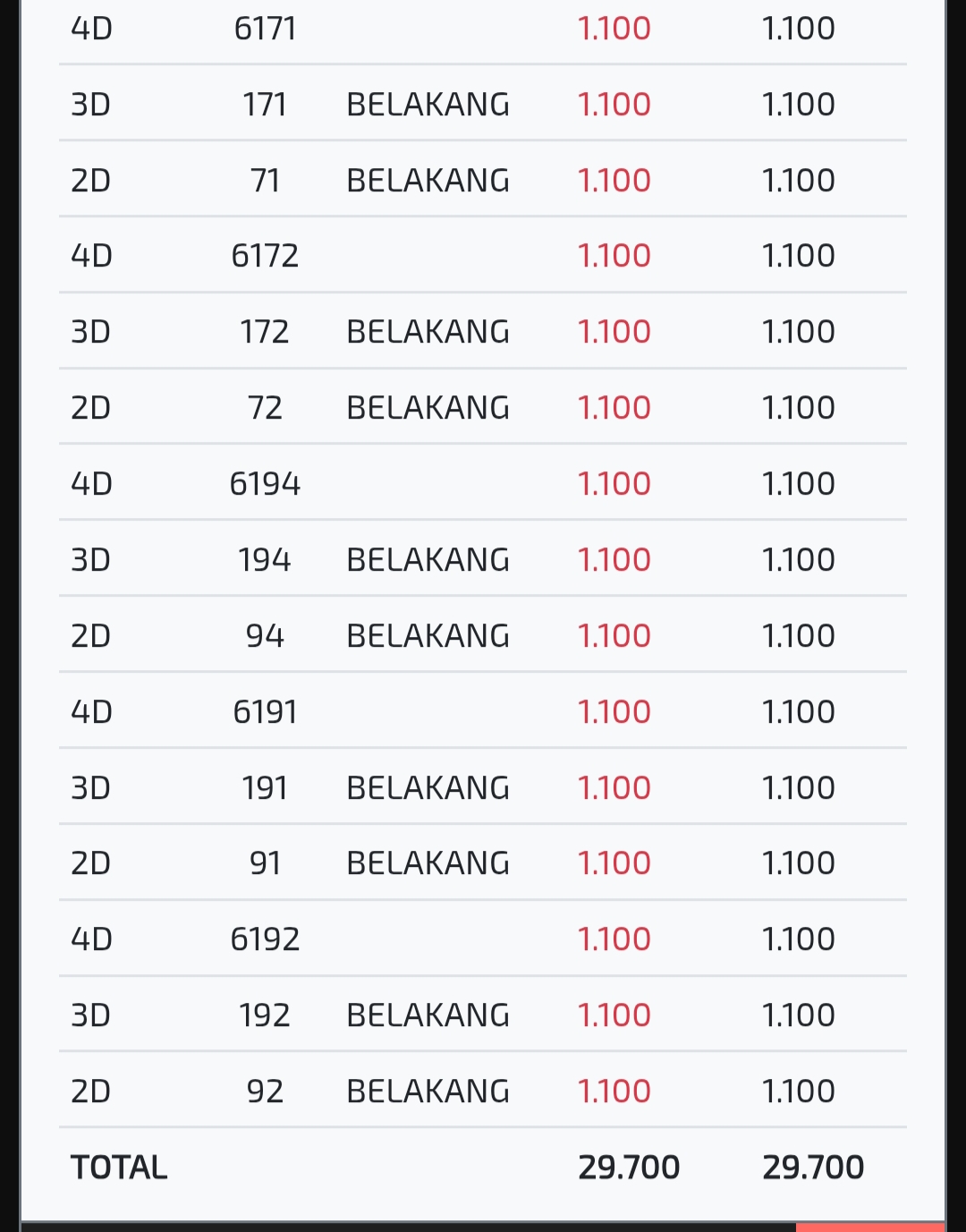Click the red button at bottom edge
This screenshot has height=1232, width=966.
coord(869,1227)
